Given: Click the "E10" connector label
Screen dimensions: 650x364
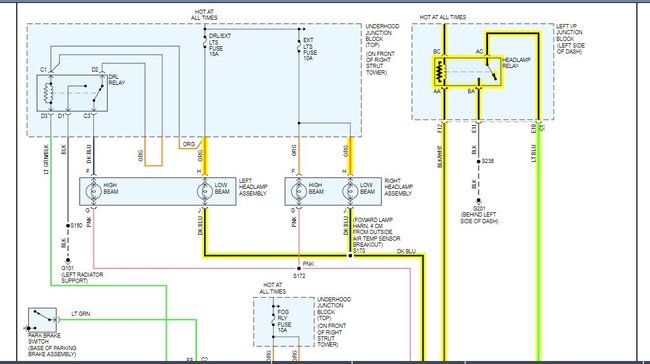Looking at the screenshot, I should [x=534, y=129].
